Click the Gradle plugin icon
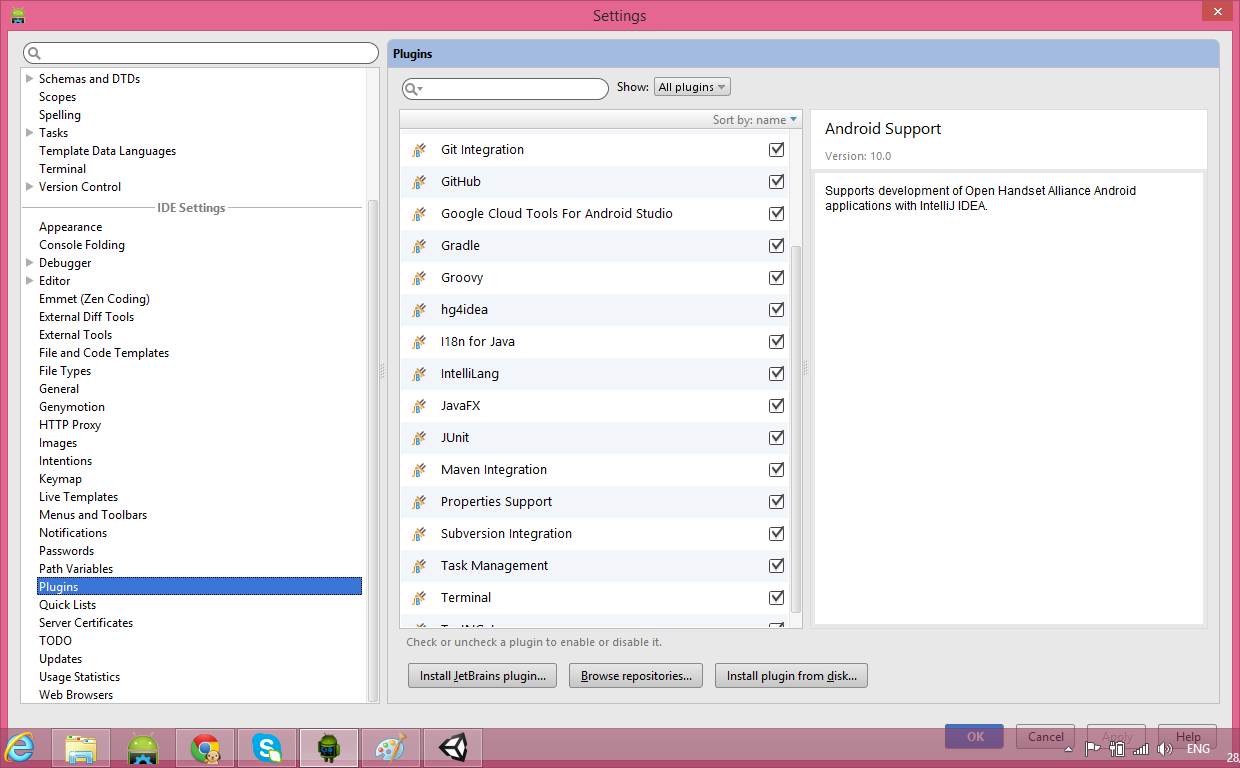 [x=419, y=246]
